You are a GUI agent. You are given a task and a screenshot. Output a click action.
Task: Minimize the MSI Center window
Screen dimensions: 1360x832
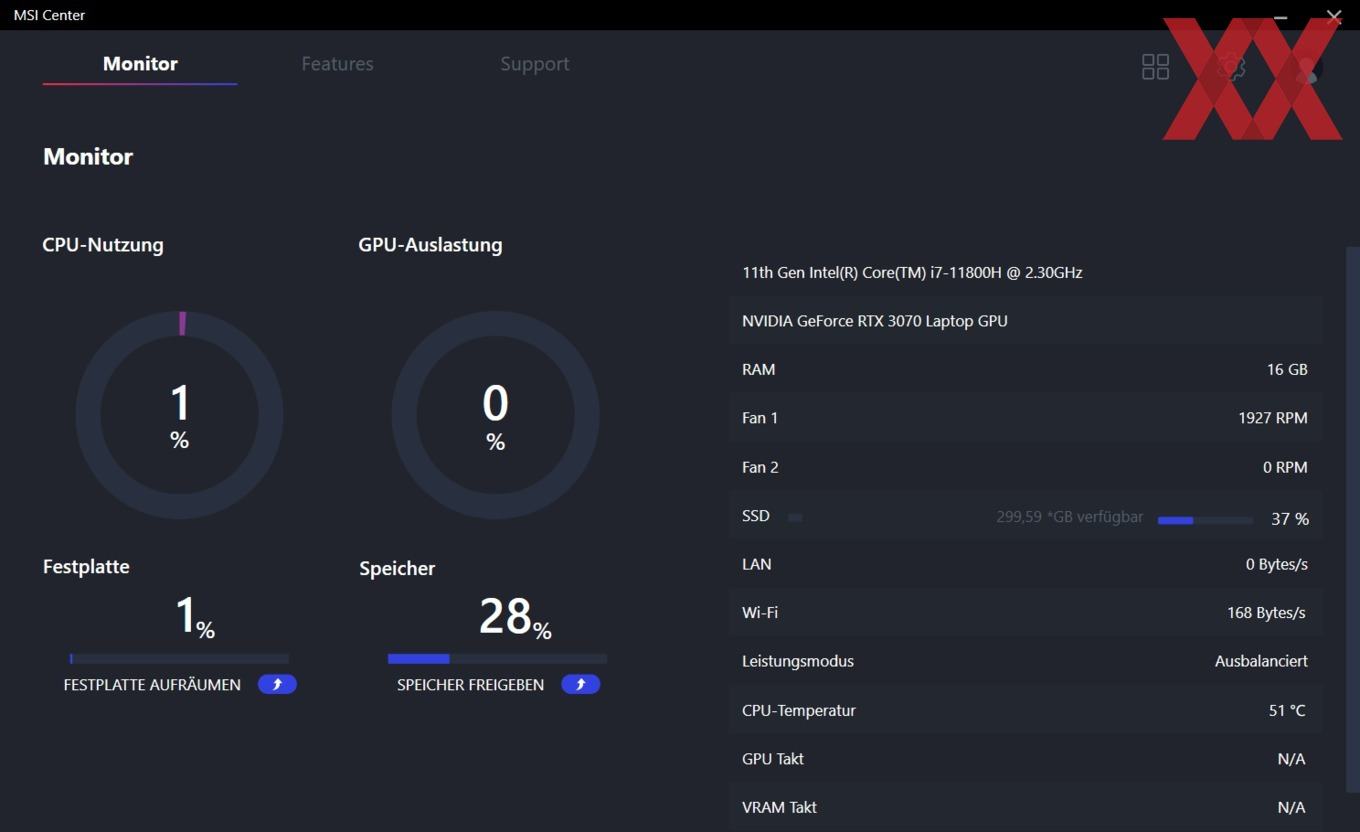1282,15
